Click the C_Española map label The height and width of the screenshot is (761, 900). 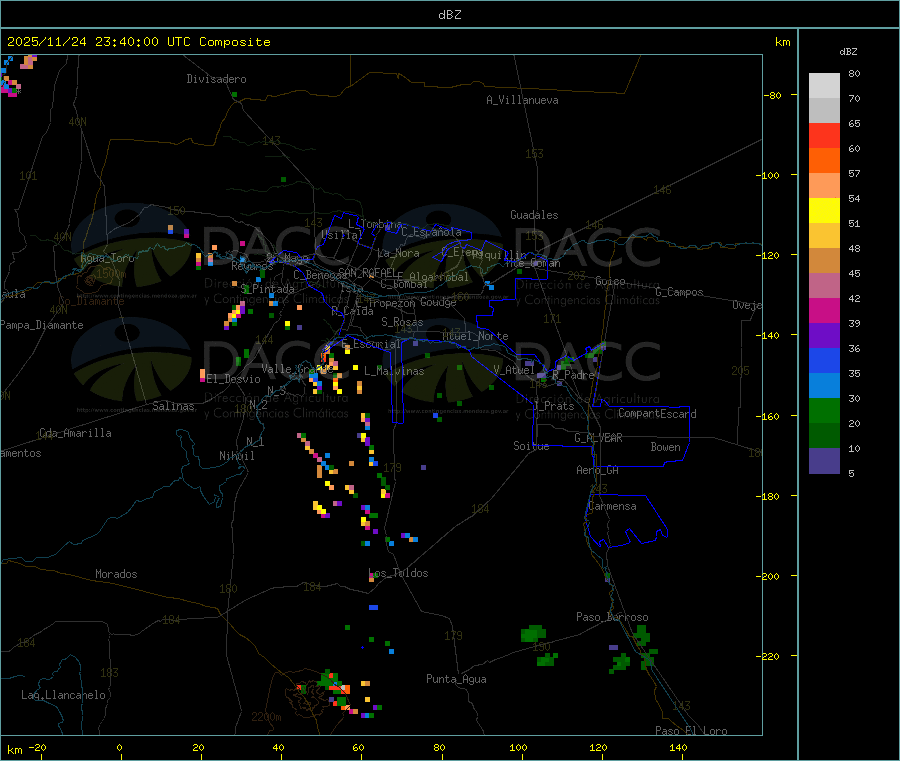point(432,232)
